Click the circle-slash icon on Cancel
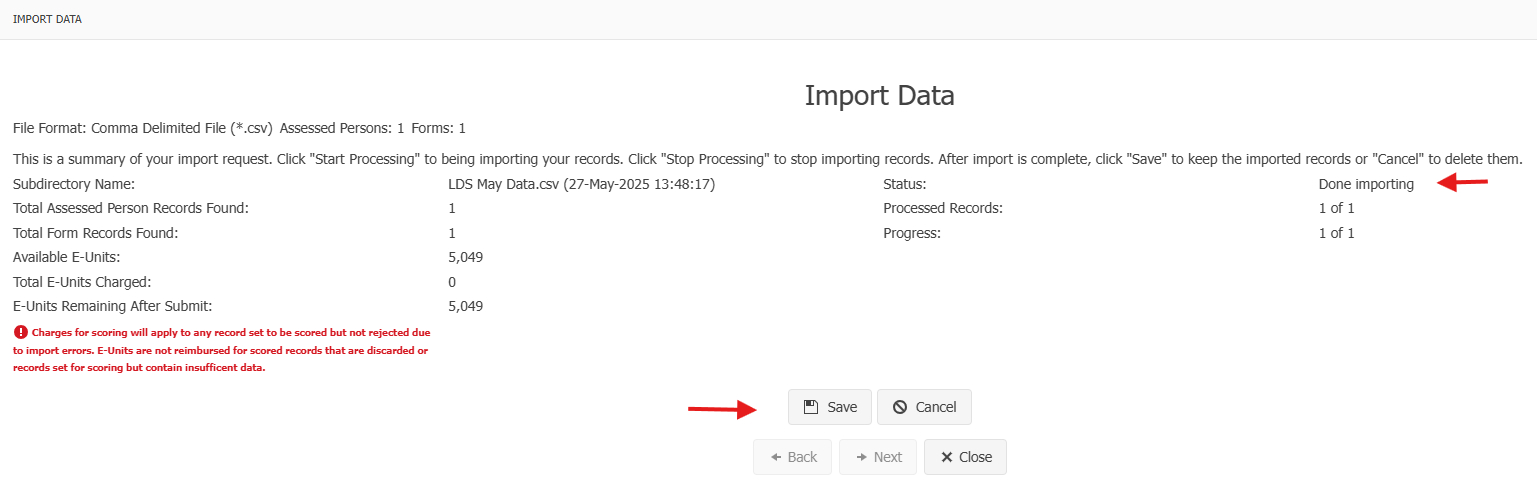 [900, 407]
